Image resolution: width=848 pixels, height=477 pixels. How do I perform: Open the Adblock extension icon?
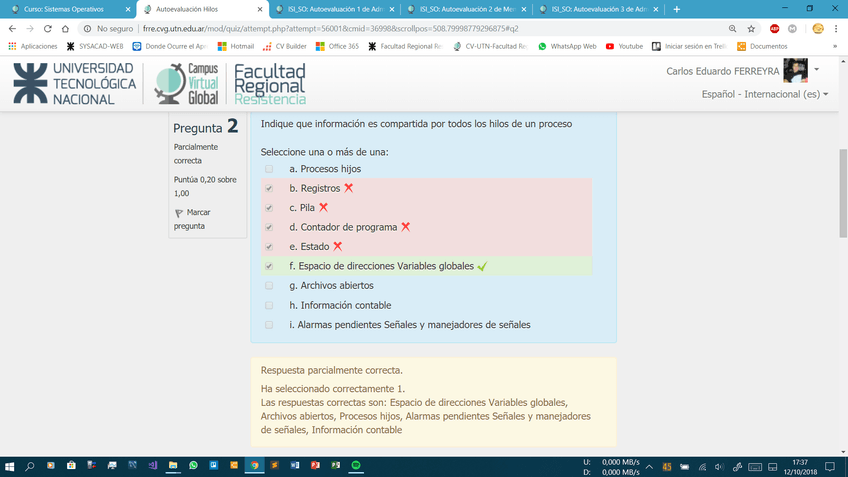pos(774,29)
